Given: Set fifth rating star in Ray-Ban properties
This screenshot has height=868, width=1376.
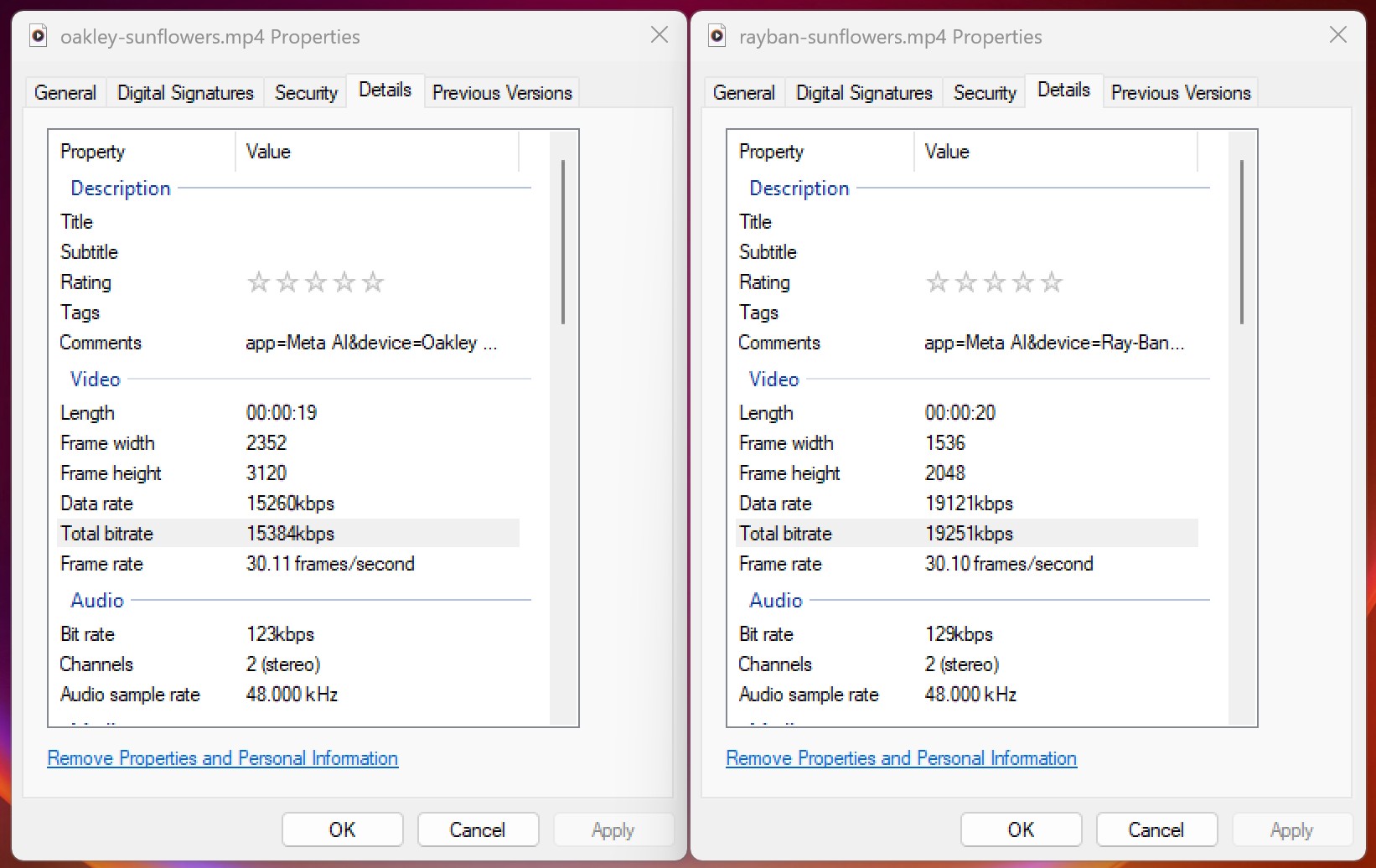Looking at the screenshot, I should [1052, 282].
